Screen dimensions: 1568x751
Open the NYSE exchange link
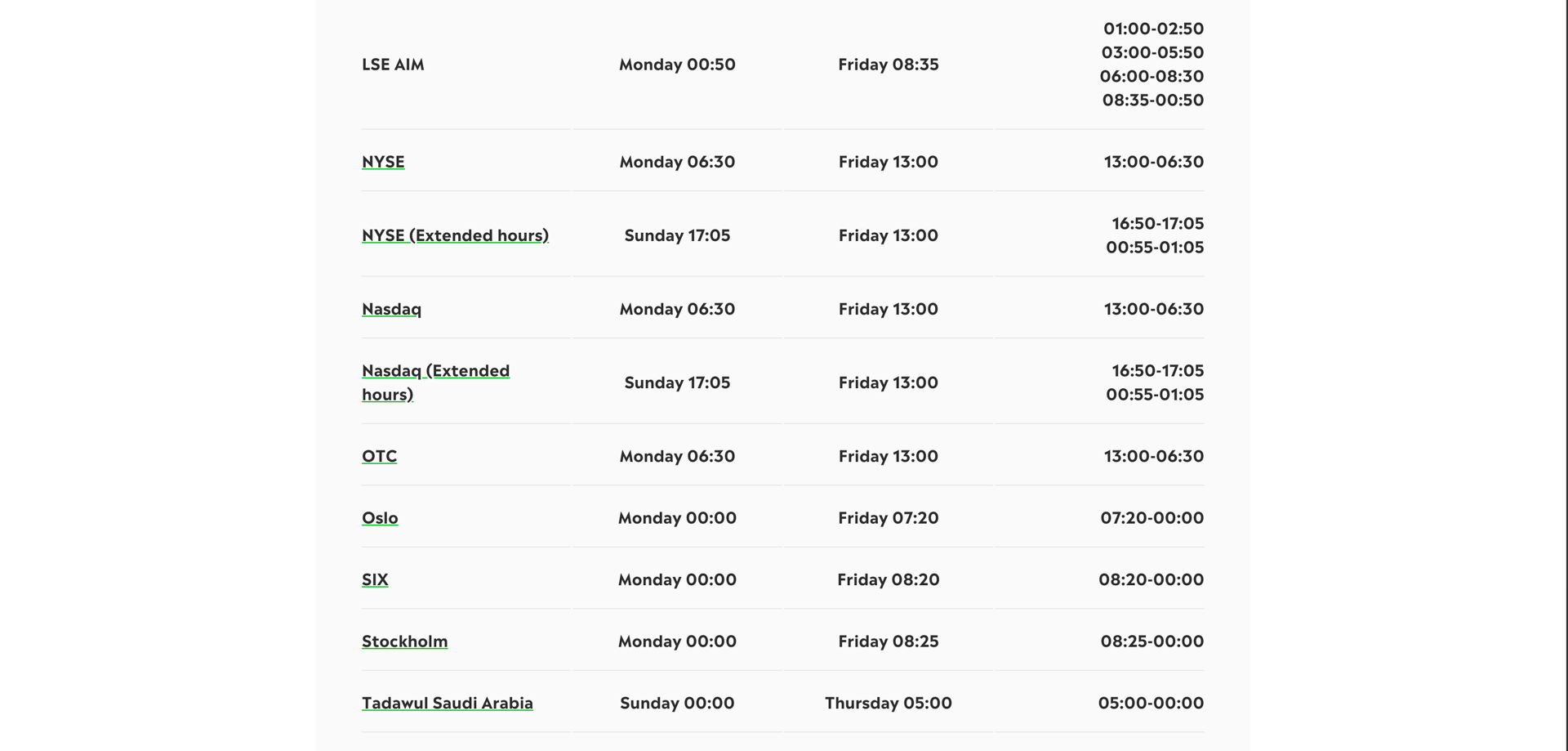(x=383, y=162)
